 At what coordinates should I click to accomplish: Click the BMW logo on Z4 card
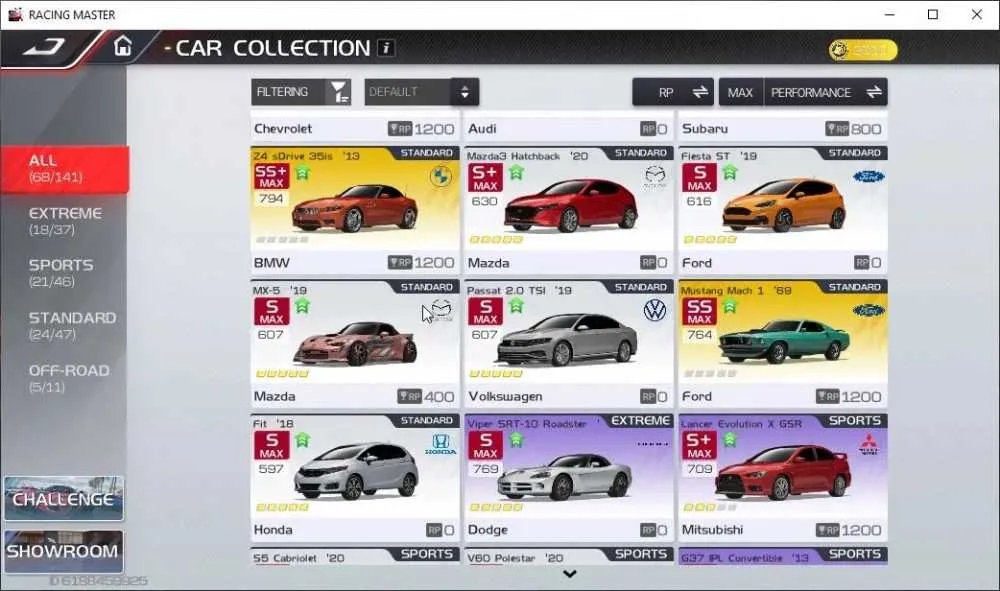coord(440,176)
